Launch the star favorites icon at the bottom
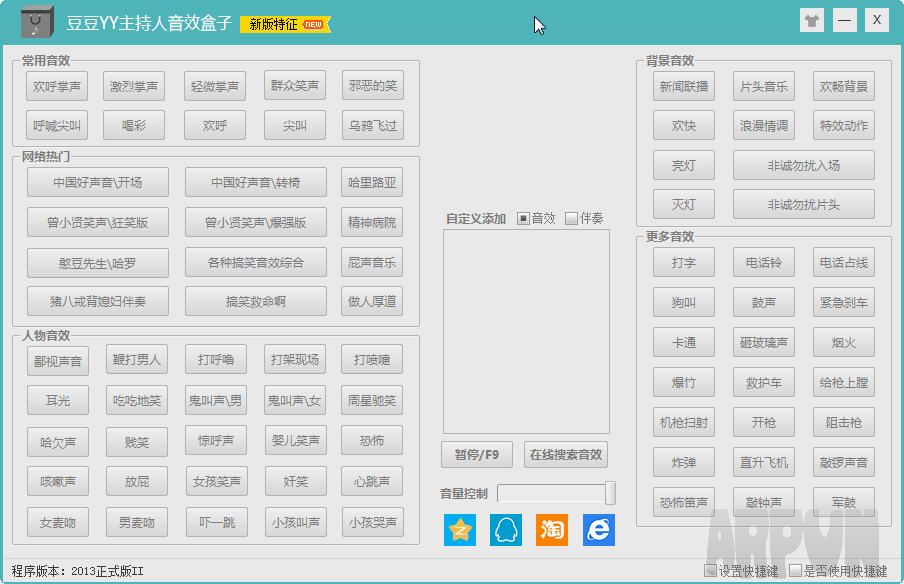The height and width of the screenshot is (584, 904). point(459,529)
